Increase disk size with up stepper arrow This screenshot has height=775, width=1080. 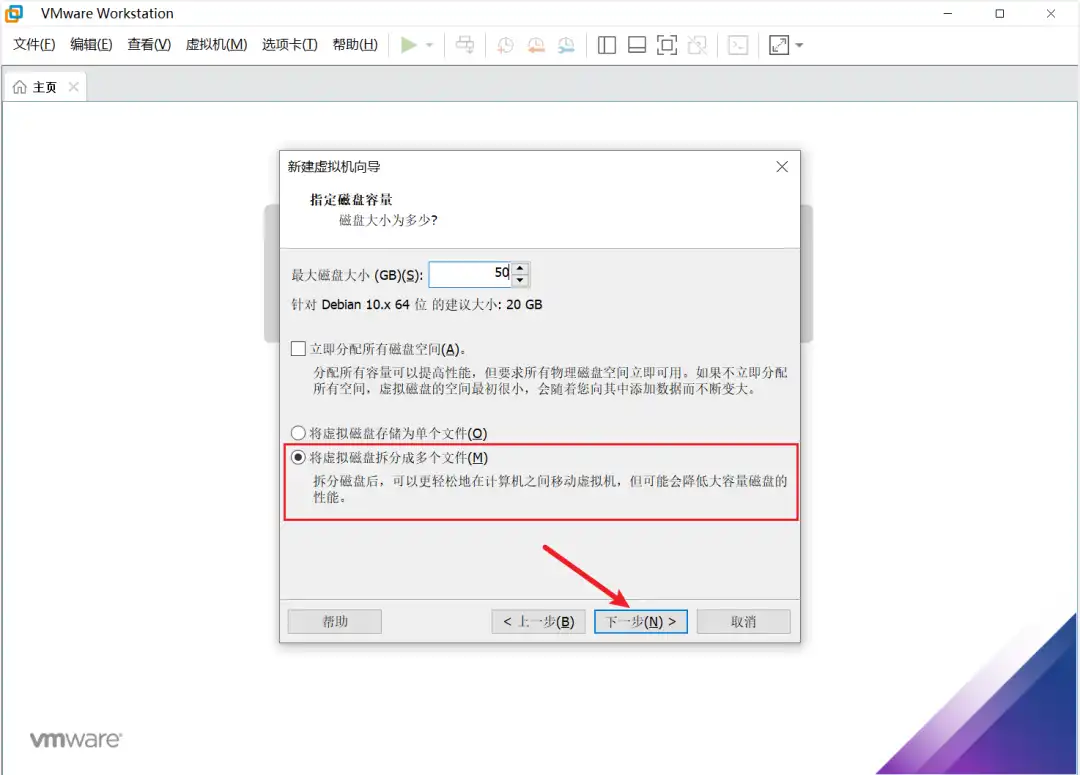[x=520, y=268]
